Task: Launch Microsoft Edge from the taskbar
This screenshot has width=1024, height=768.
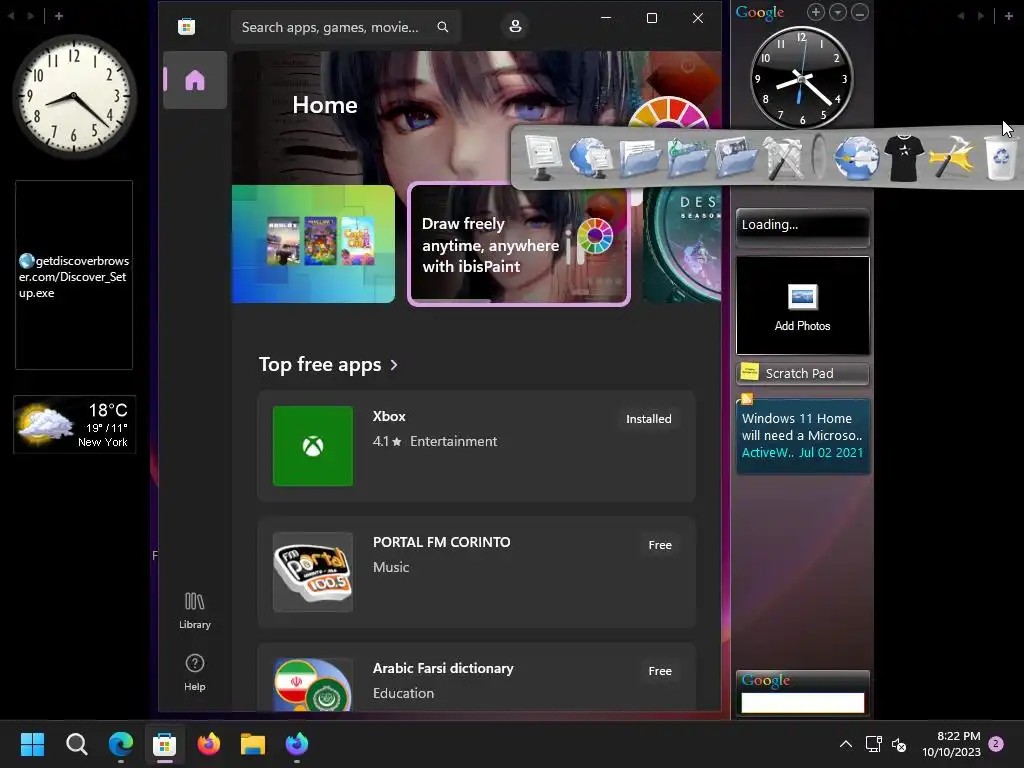Action: pos(121,744)
